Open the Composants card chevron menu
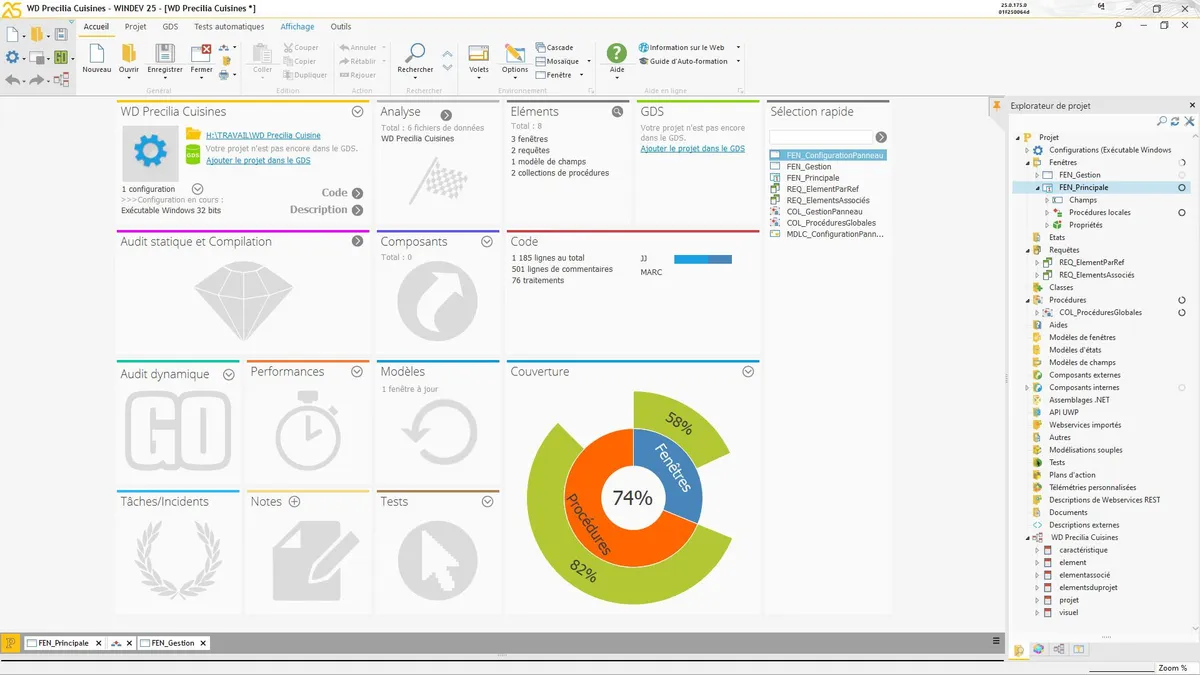 (487, 242)
